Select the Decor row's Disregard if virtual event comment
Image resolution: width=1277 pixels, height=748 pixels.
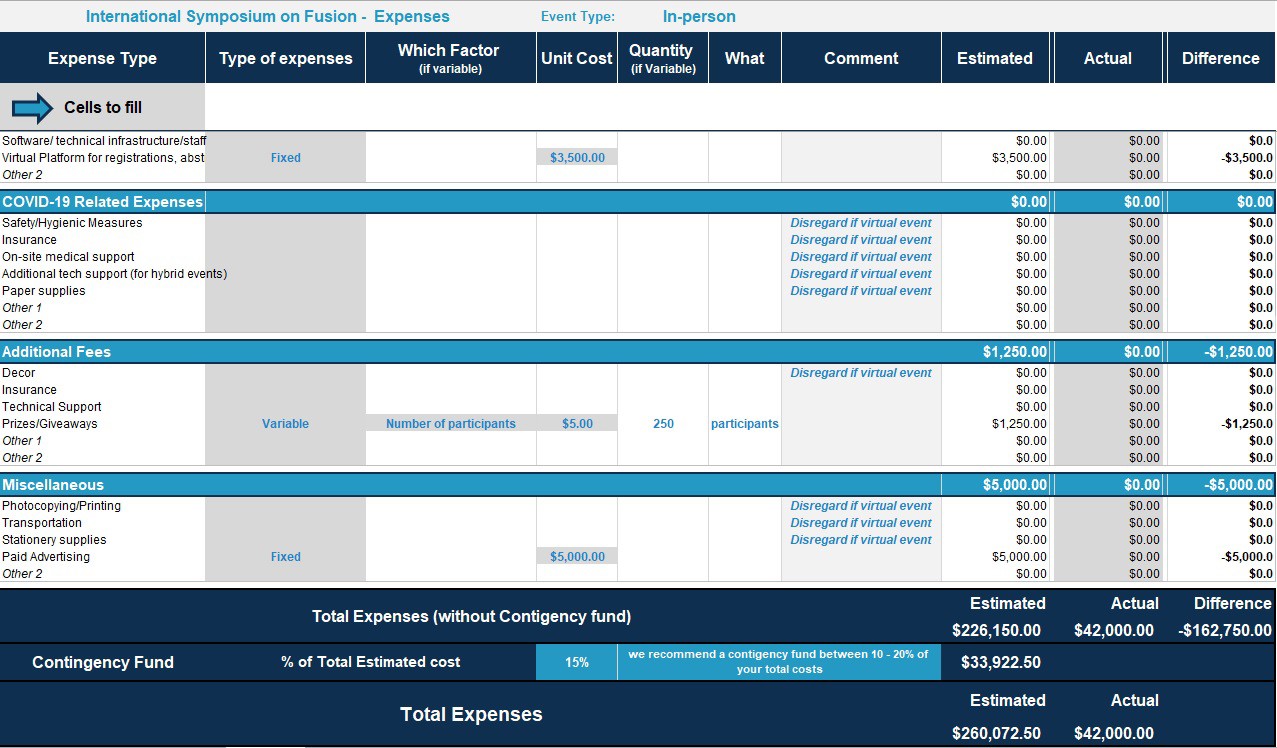point(860,373)
